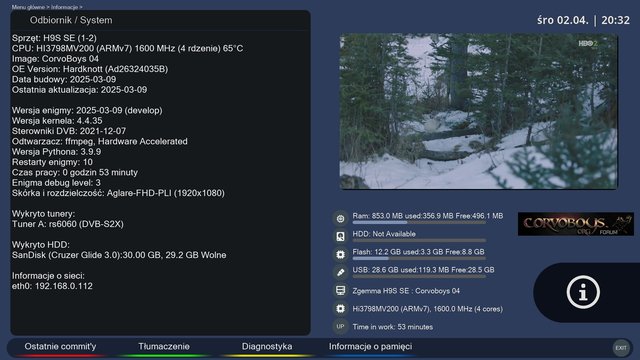Click the Zgemma receiver model icon
The height and width of the screenshot is (360, 640).
(340, 291)
